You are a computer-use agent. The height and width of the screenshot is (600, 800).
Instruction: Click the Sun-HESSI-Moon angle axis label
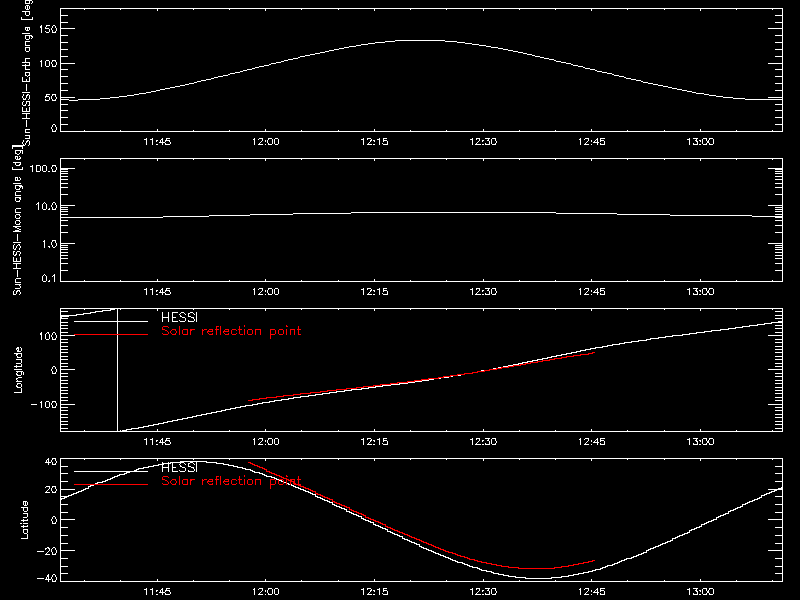pos(17,220)
